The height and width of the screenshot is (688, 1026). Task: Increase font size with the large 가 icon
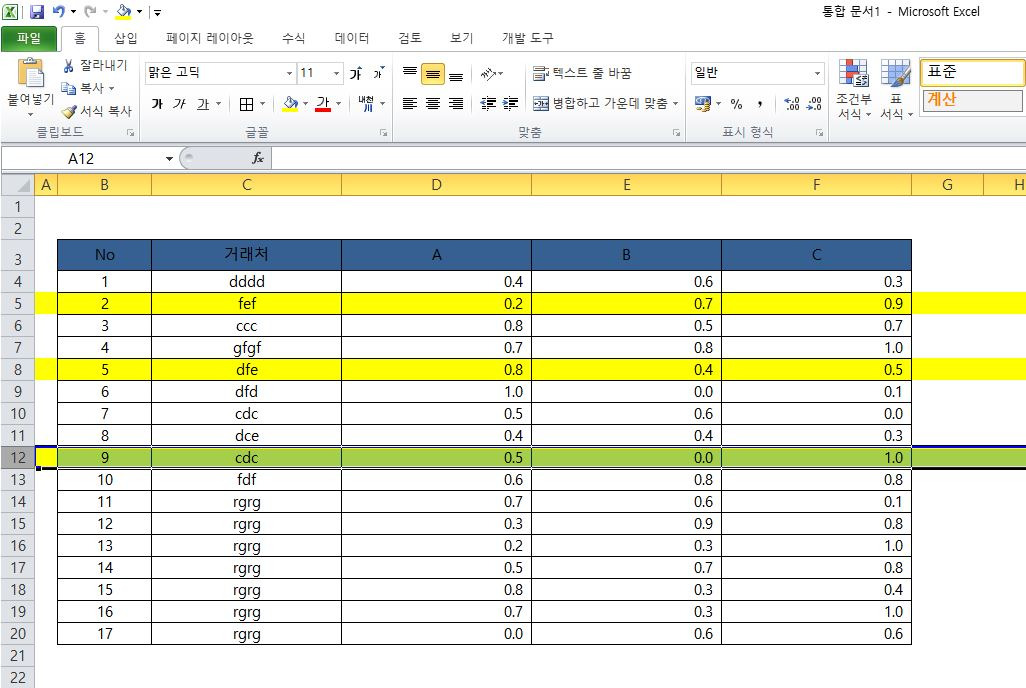tap(356, 73)
